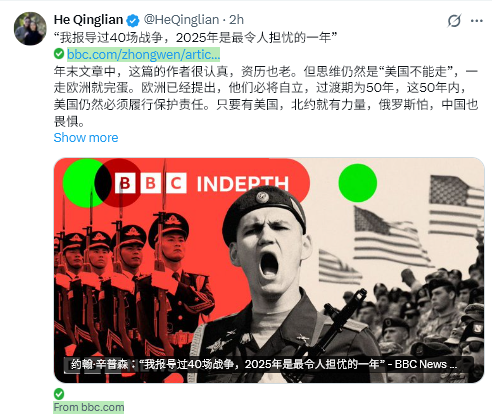Open He Qinglian's profile avatar
The height and width of the screenshot is (418, 492).
[x=30, y=29]
